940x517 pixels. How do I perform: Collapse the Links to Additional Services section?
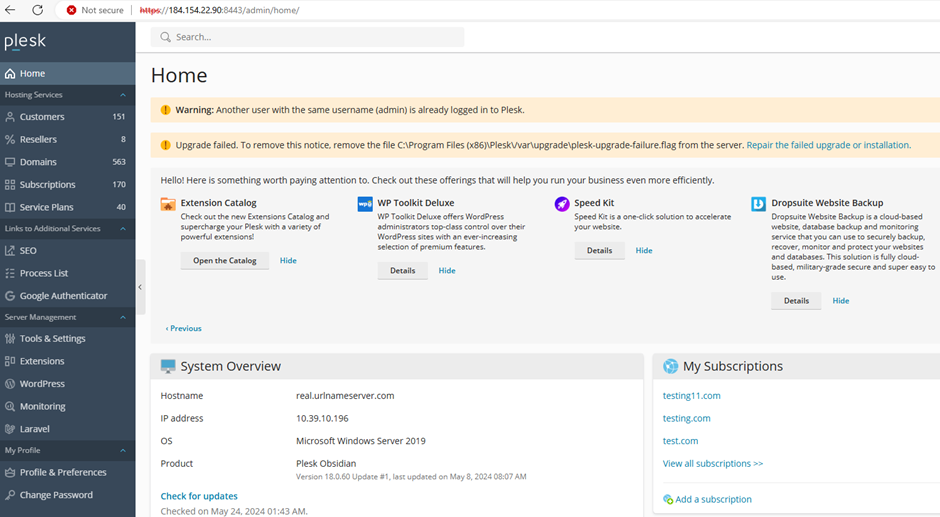click(123, 229)
